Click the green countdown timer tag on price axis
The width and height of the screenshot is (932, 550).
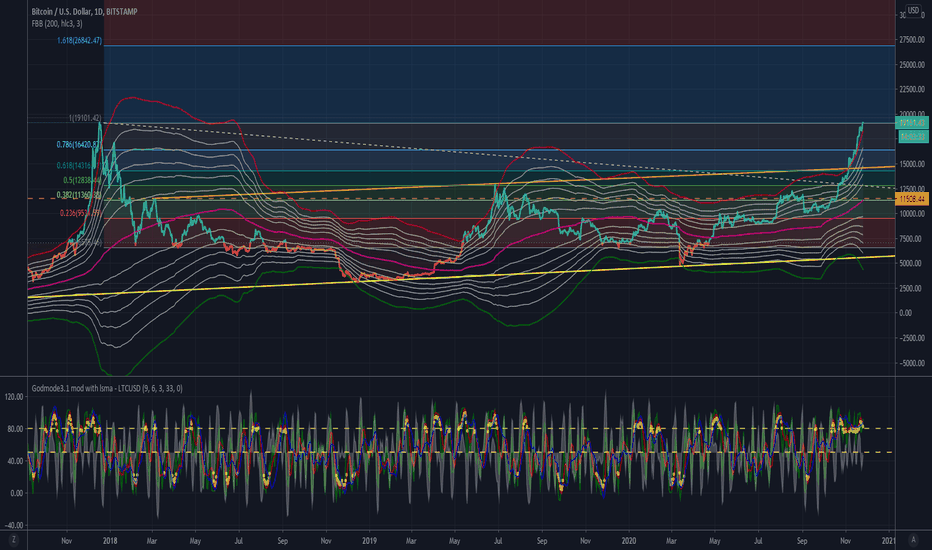click(x=913, y=137)
